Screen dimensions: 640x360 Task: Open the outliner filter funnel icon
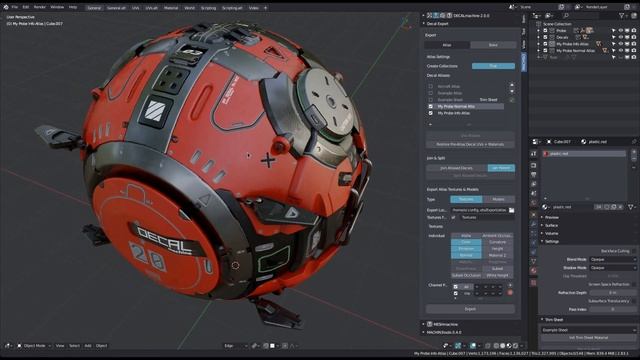622,16
